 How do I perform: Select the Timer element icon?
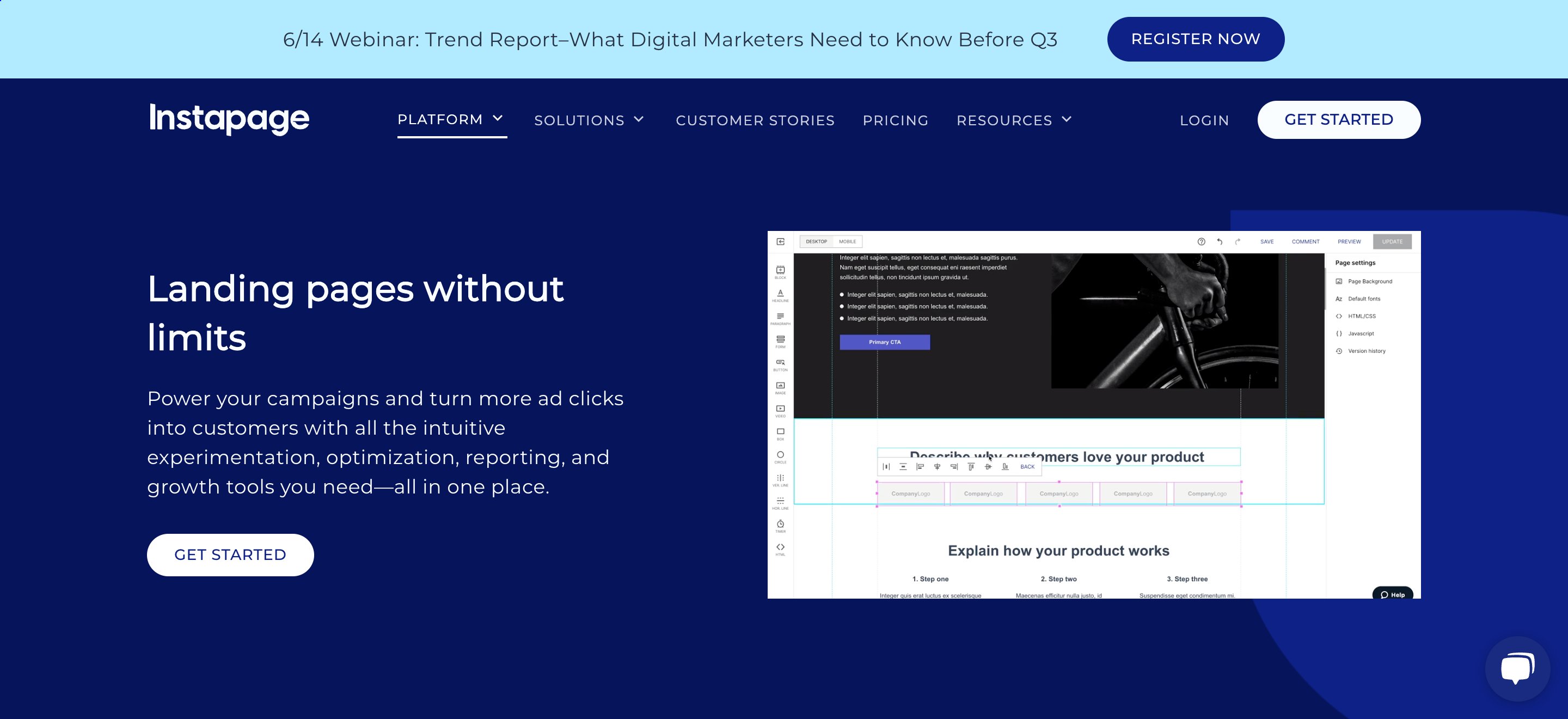pyautogui.click(x=780, y=526)
